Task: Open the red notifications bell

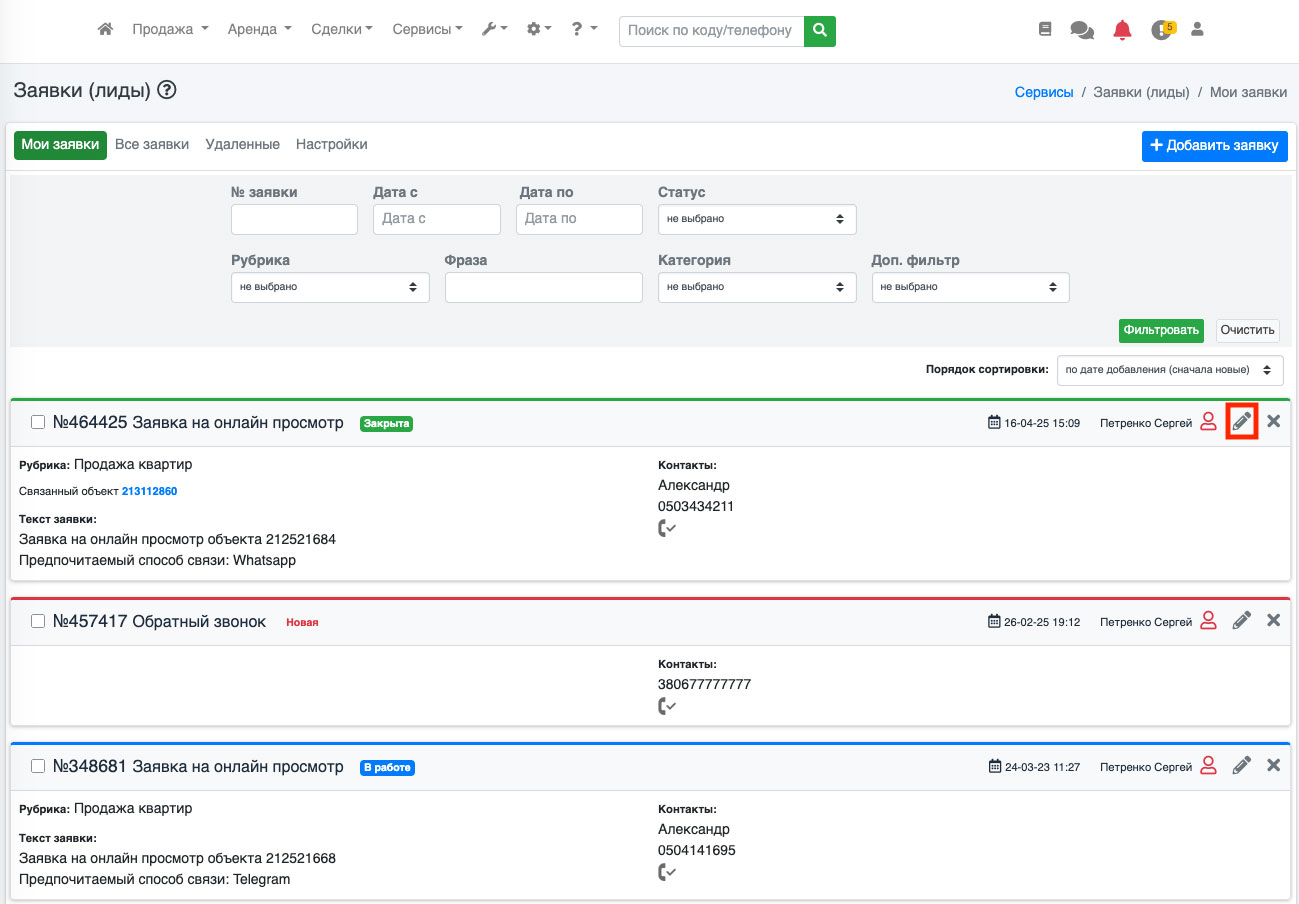Action: [1122, 30]
